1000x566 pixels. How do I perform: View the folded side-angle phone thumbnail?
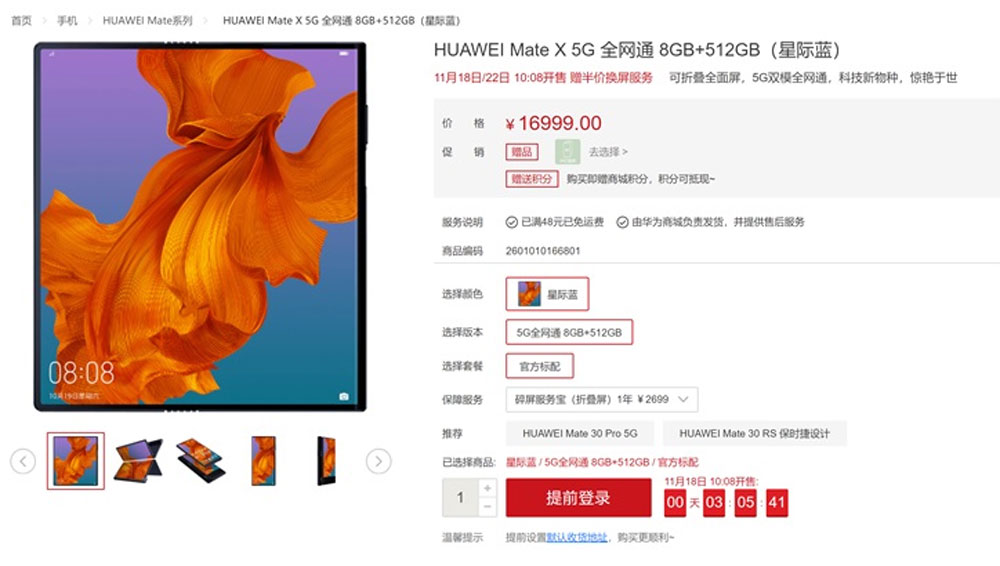[326, 461]
